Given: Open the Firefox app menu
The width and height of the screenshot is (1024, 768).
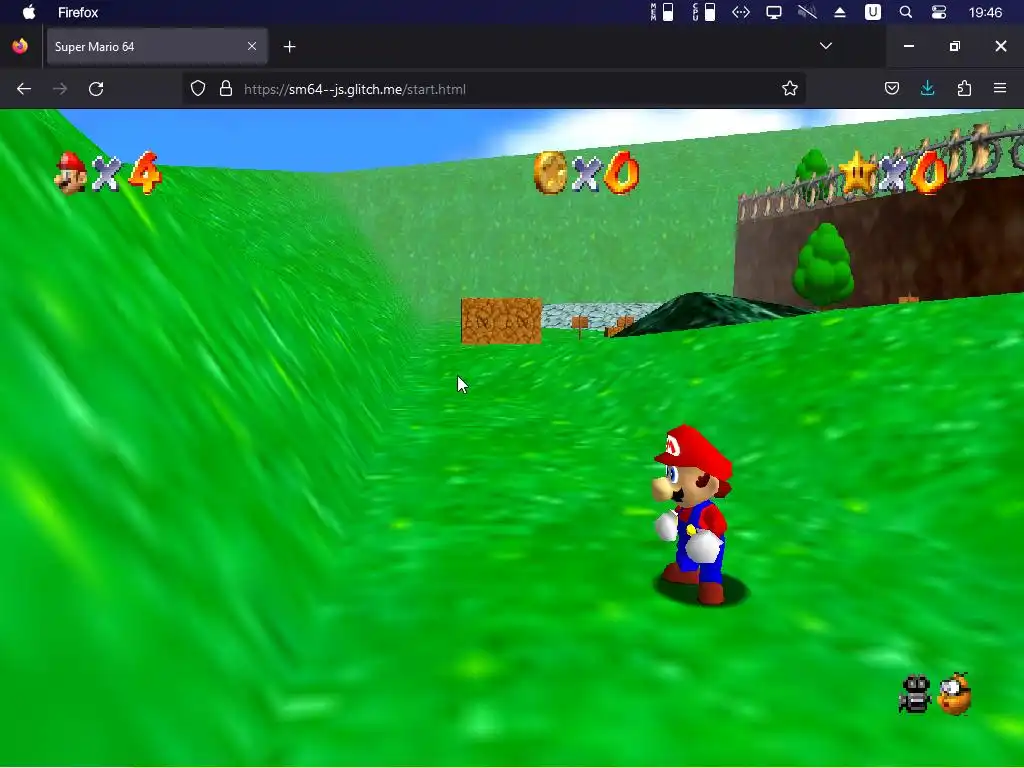Looking at the screenshot, I should pos(78,12).
